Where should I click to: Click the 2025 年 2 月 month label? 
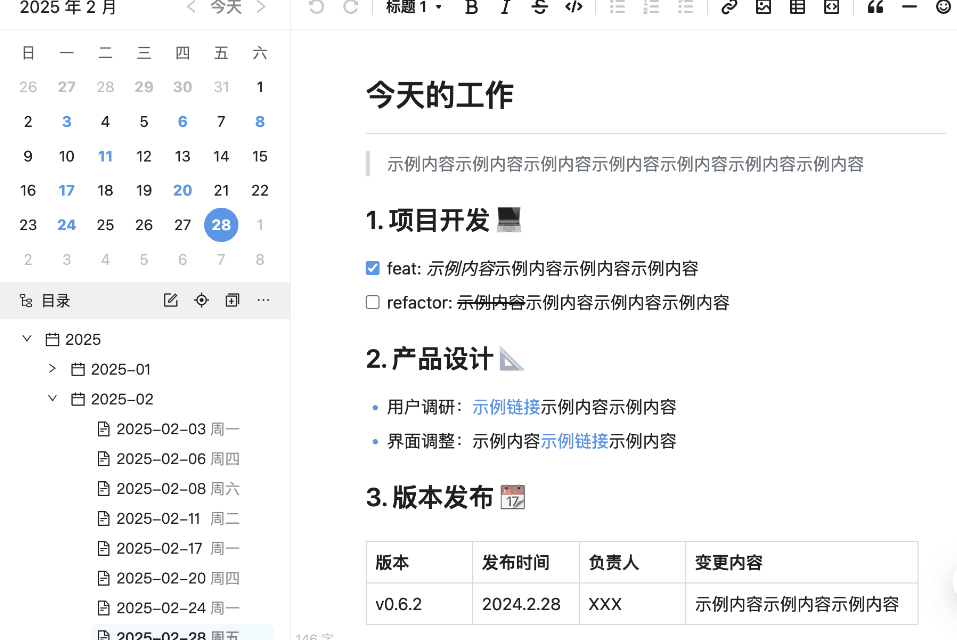point(68,7)
